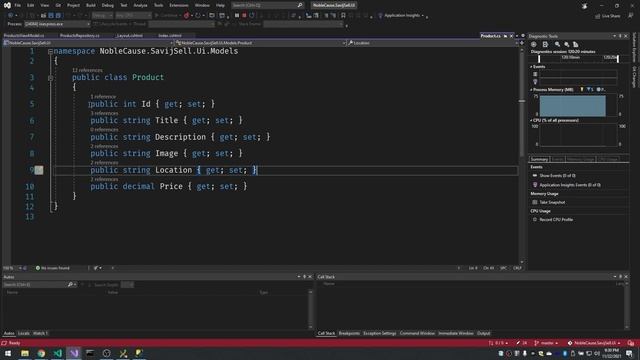Open the Tools menu
This screenshot has width=640, height=360.
point(158,5)
